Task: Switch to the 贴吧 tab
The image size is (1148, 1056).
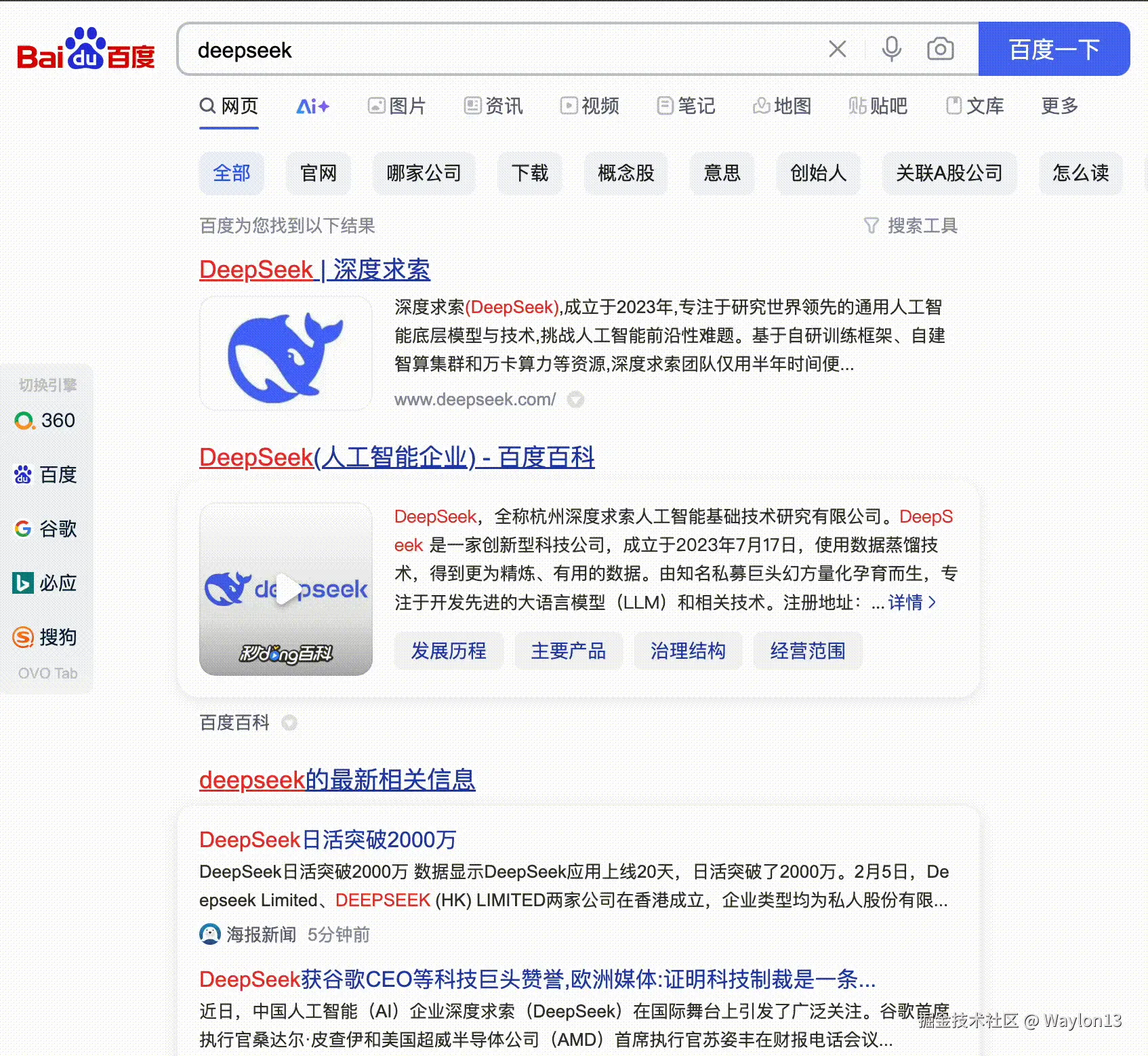Action: 878,106
